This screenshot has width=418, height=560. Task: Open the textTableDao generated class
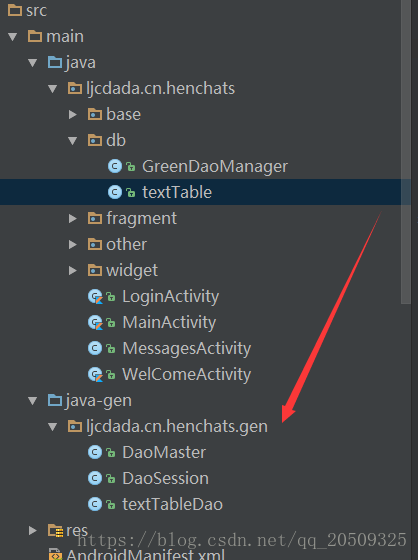click(173, 505)
